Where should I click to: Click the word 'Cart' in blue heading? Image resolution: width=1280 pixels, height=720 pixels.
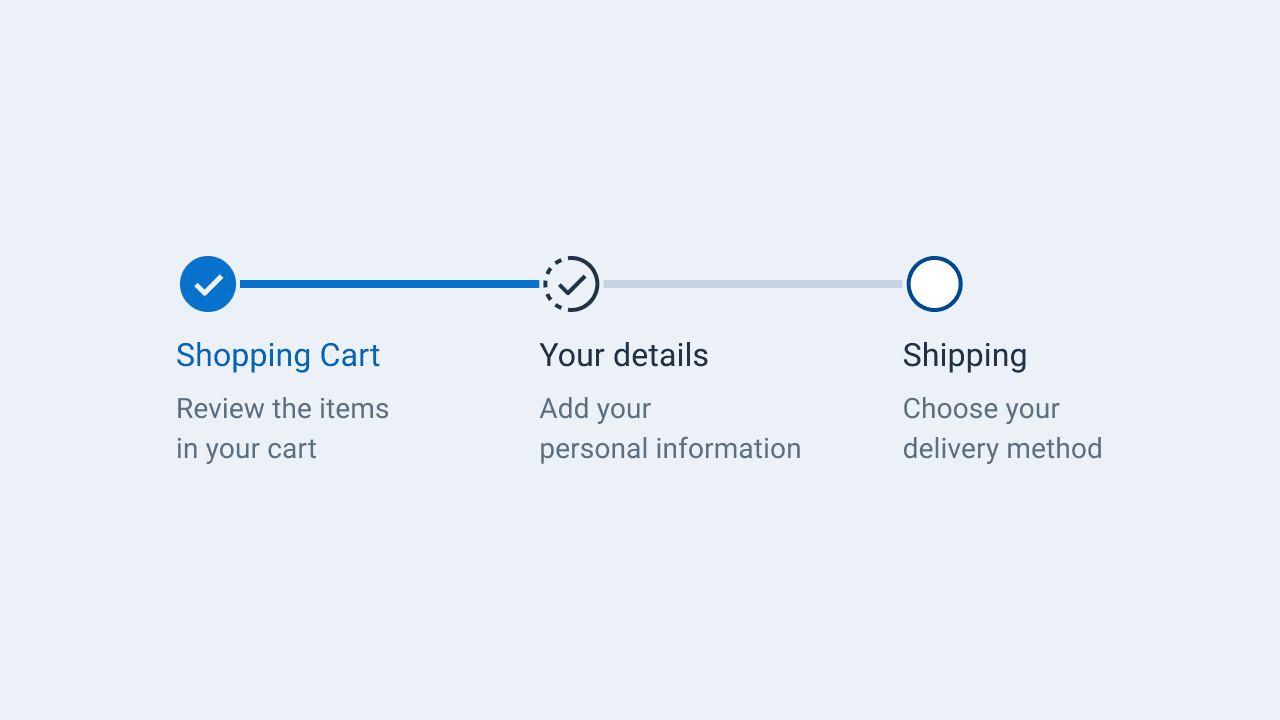[350, 355]
